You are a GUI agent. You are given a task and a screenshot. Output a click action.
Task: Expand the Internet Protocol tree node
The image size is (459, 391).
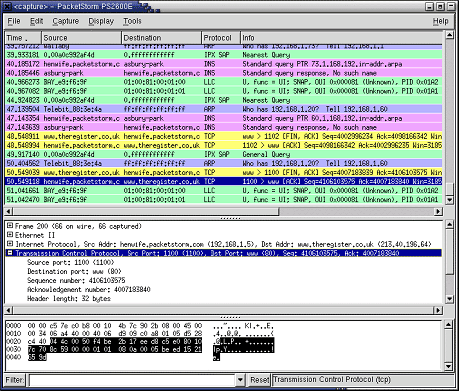[x=10, y=244]
